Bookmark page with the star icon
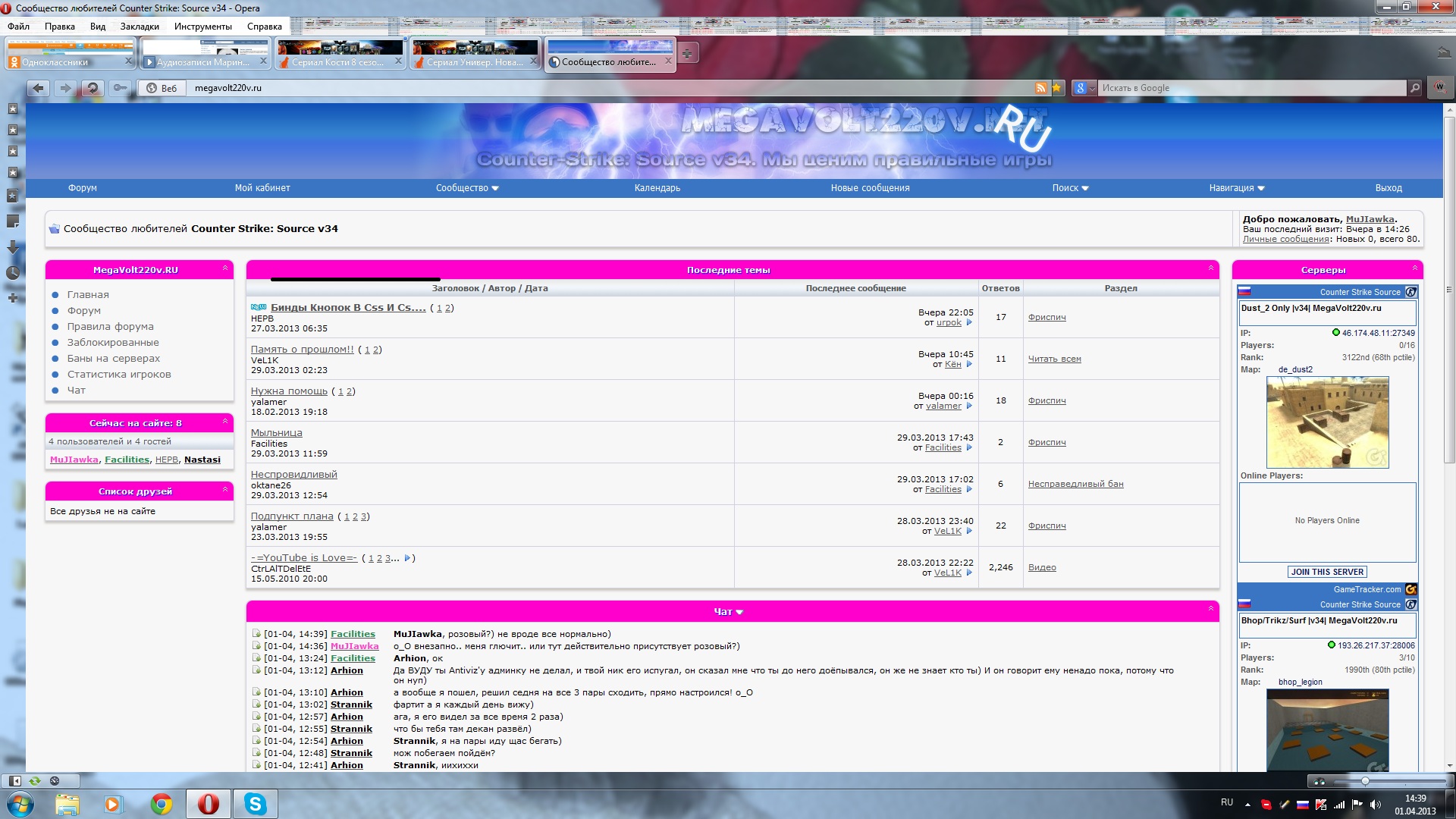1456x819 pixels. (1056, 88)
